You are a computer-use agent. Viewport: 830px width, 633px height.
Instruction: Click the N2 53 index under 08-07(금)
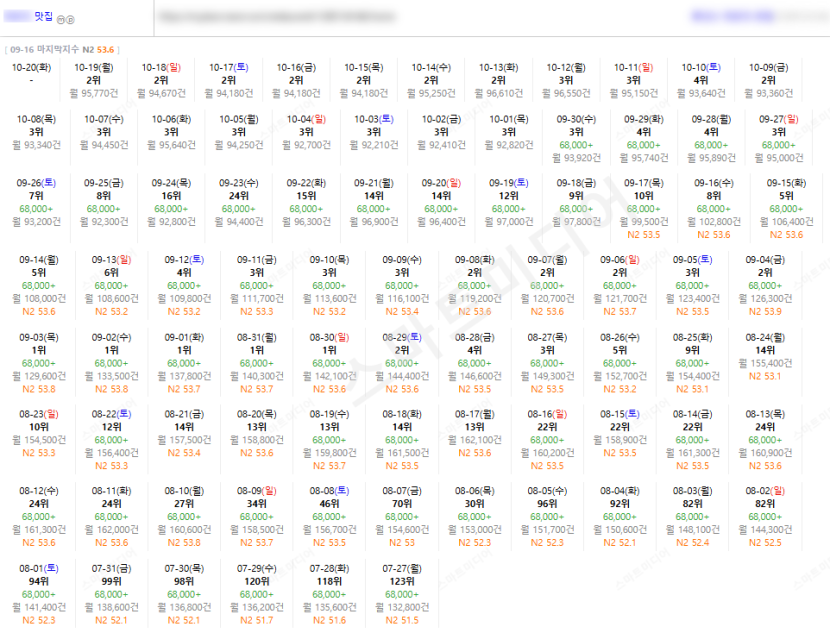click(x=402, y=542)
